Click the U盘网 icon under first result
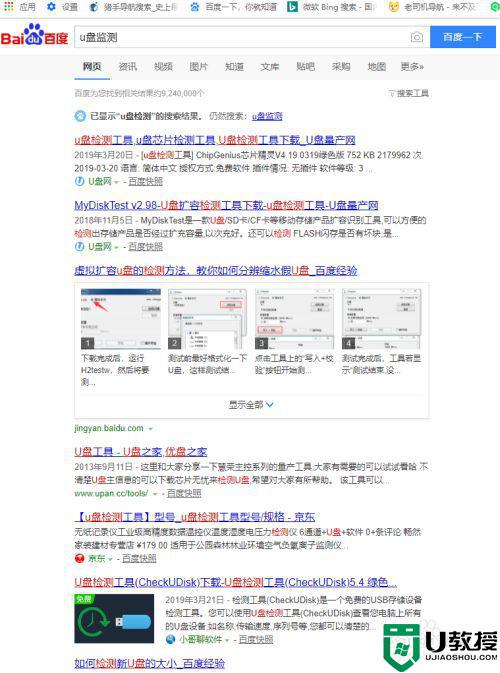Screen dimensions: 500x673 (79, 182)
